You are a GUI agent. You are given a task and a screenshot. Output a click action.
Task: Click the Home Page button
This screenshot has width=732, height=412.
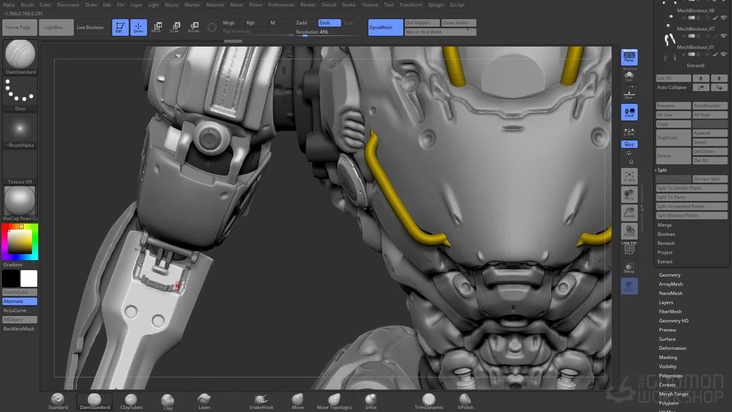[x=19, y=28]
